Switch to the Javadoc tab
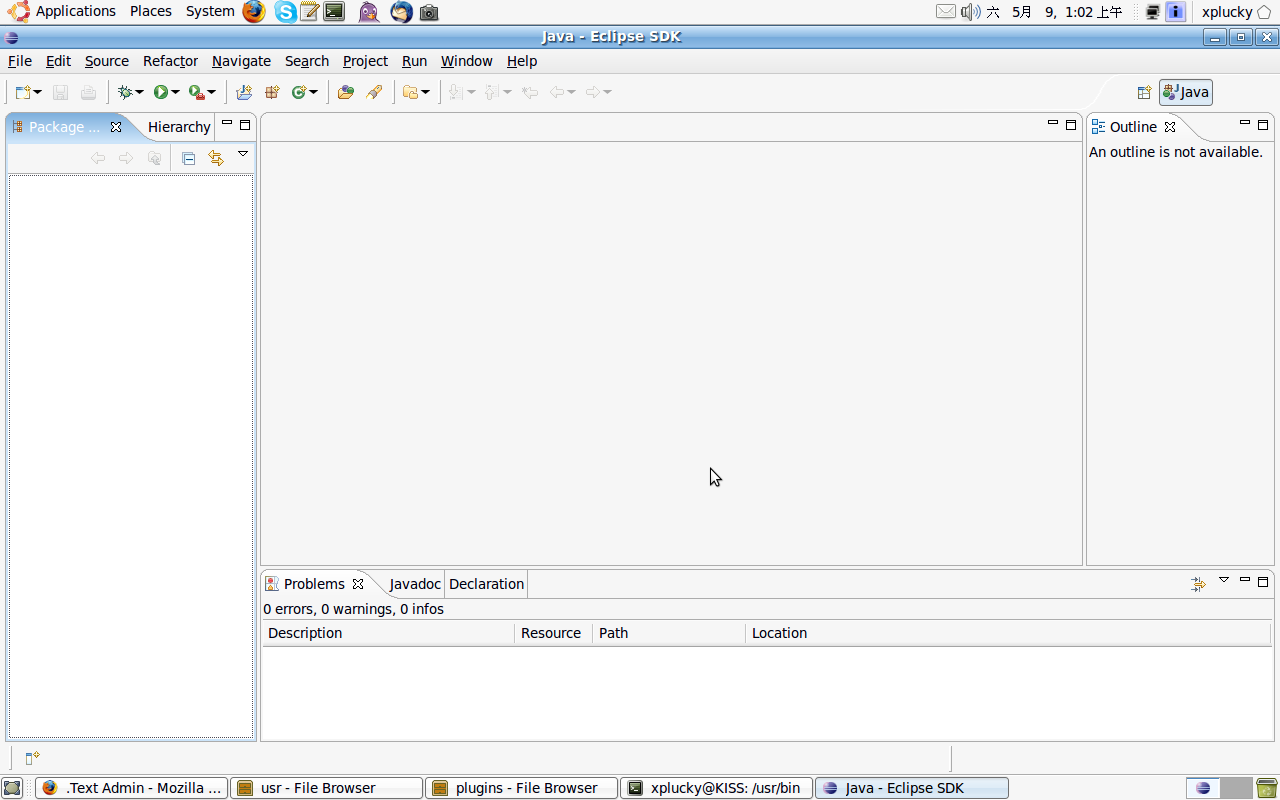The height and width of the screenshot is (800, 1280). (415, 584)
